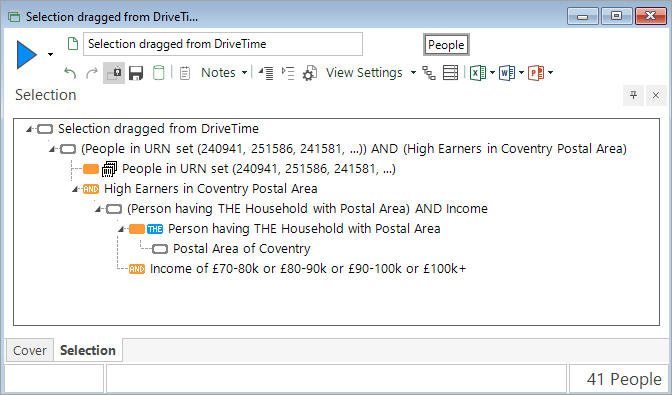The image size is (672, 395).
Task: Open the Notes dropdown arrow
Action: (244, 73)
